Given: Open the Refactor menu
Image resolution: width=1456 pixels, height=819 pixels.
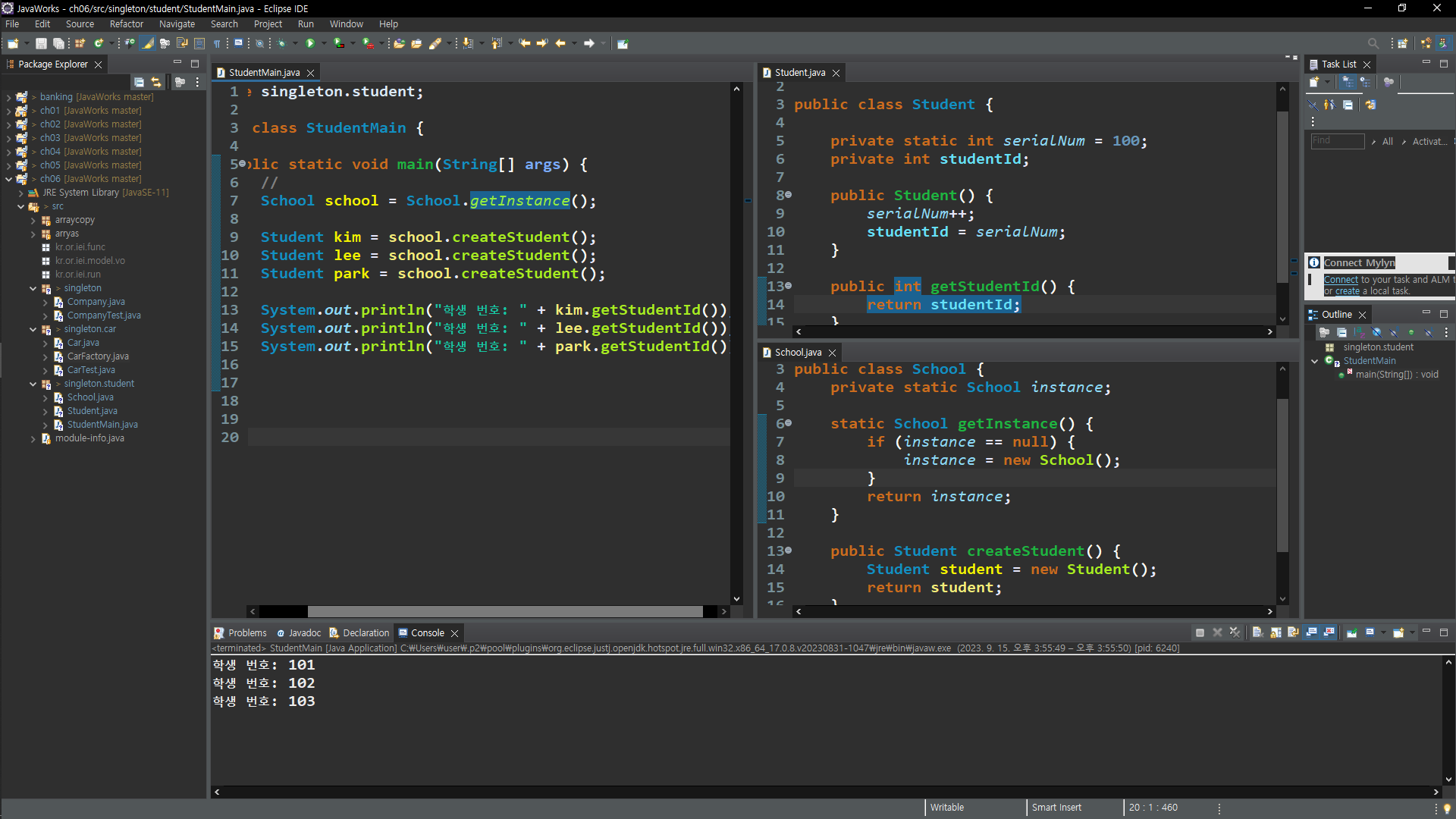Looking at the screenshot, I should coord(126,24).
